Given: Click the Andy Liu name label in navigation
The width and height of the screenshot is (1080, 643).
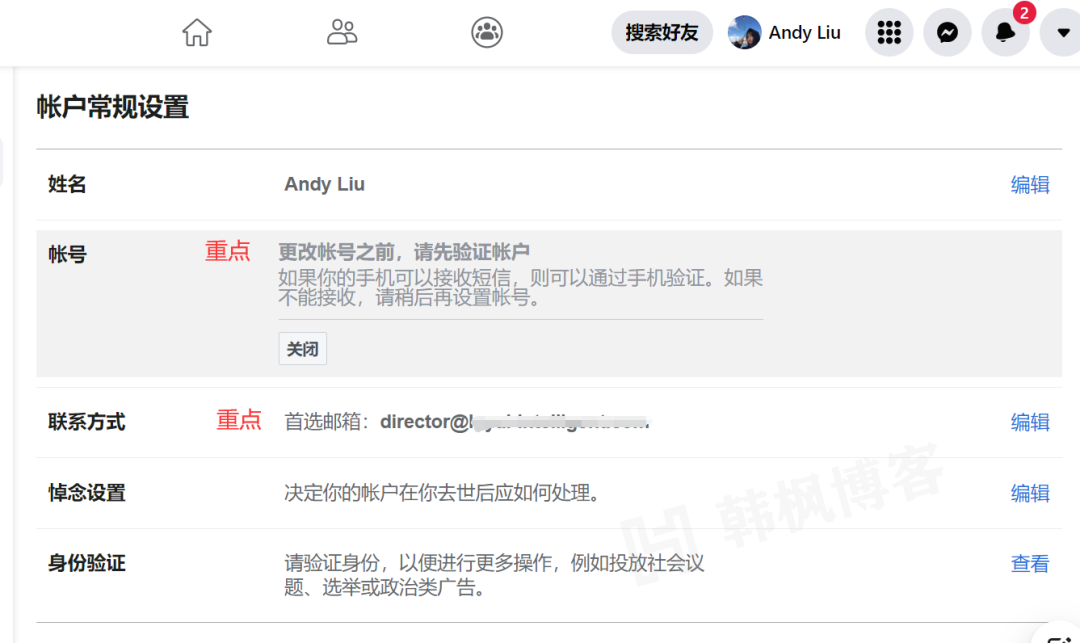Looking at the screenshot, I should 804,32.
